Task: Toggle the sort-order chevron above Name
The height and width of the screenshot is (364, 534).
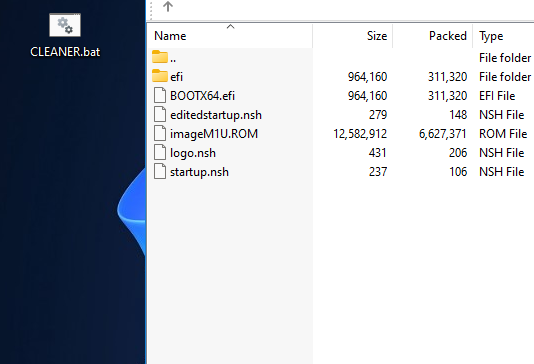Action: coord(231,27)
